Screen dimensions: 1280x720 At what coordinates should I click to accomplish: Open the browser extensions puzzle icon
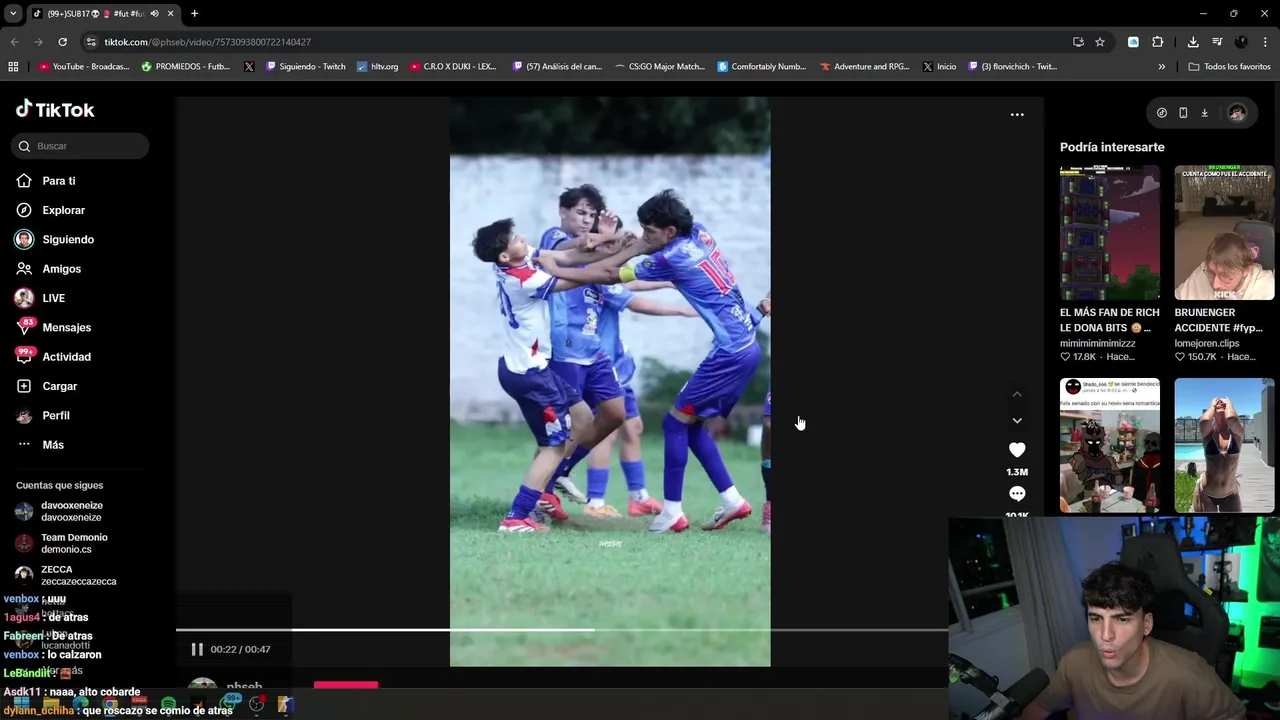click(x=1157, y=42)
